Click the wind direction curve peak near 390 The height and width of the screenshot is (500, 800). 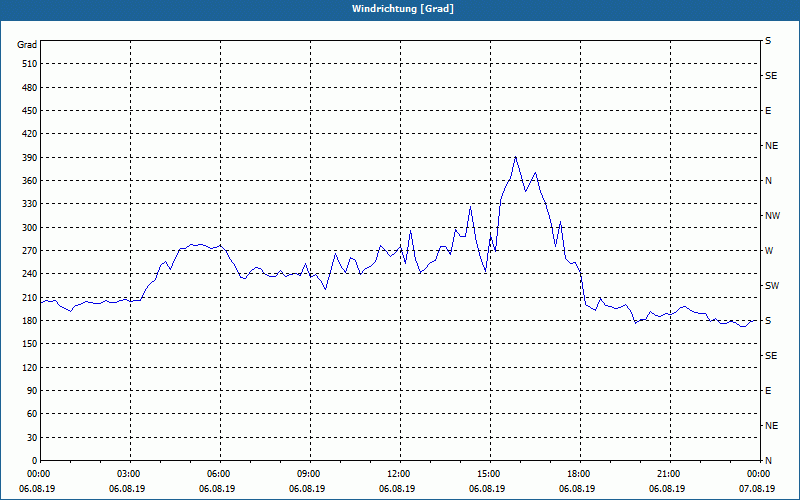tap(516, 157)
